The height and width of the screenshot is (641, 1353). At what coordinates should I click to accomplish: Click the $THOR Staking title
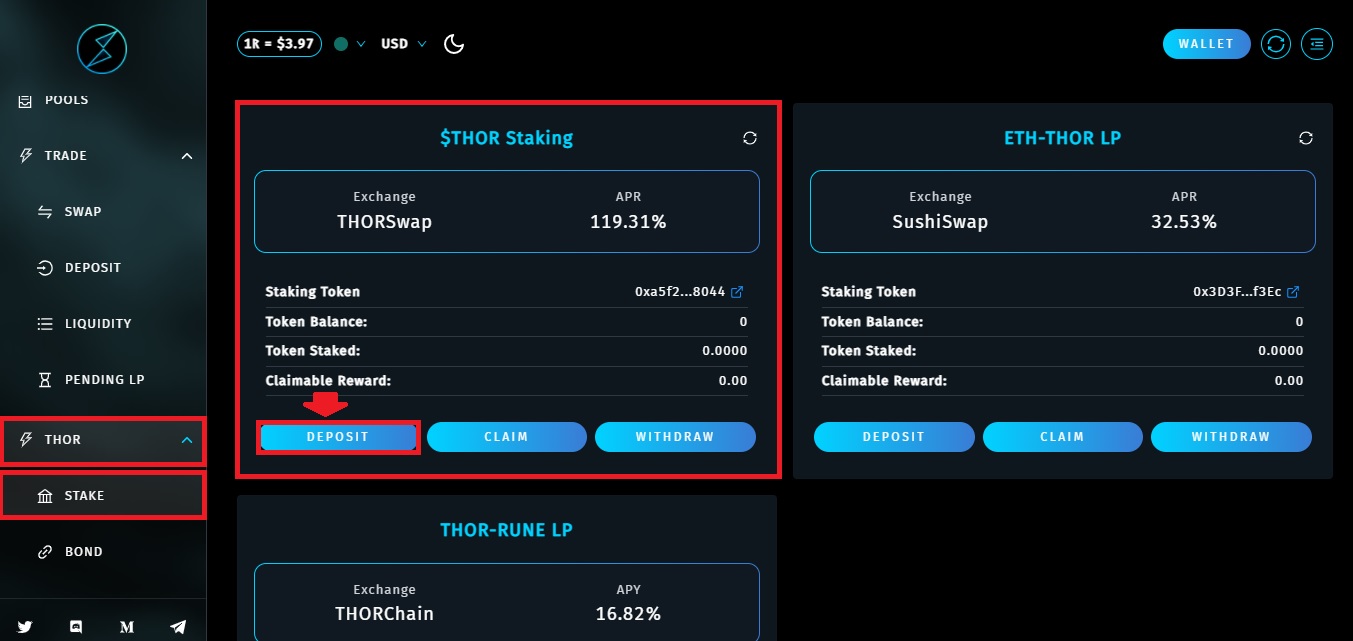[x=507, y=138]
